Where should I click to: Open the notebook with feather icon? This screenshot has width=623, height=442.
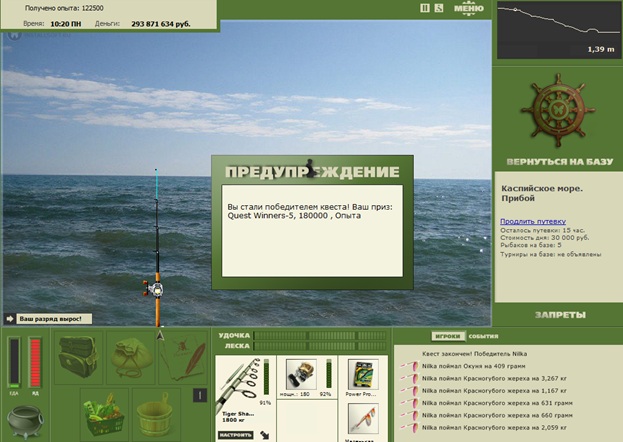pyautogui.click(x=183, y=357)
